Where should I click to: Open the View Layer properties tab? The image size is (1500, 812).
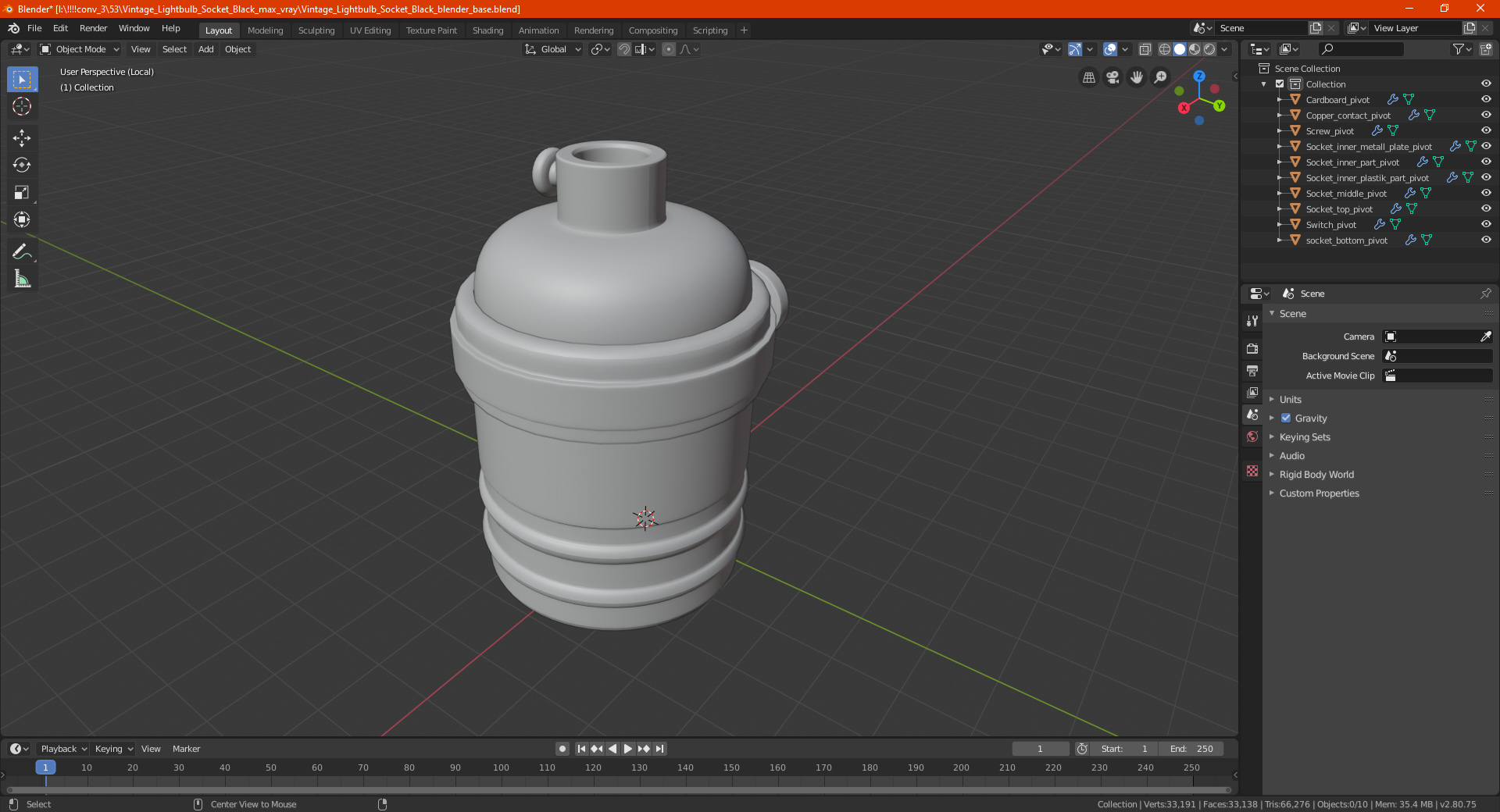1252,392
